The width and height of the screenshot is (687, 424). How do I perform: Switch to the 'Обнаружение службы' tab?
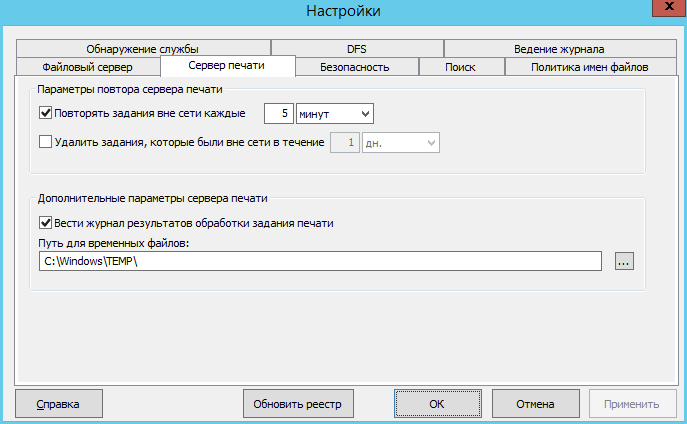(x=142, y=48)
